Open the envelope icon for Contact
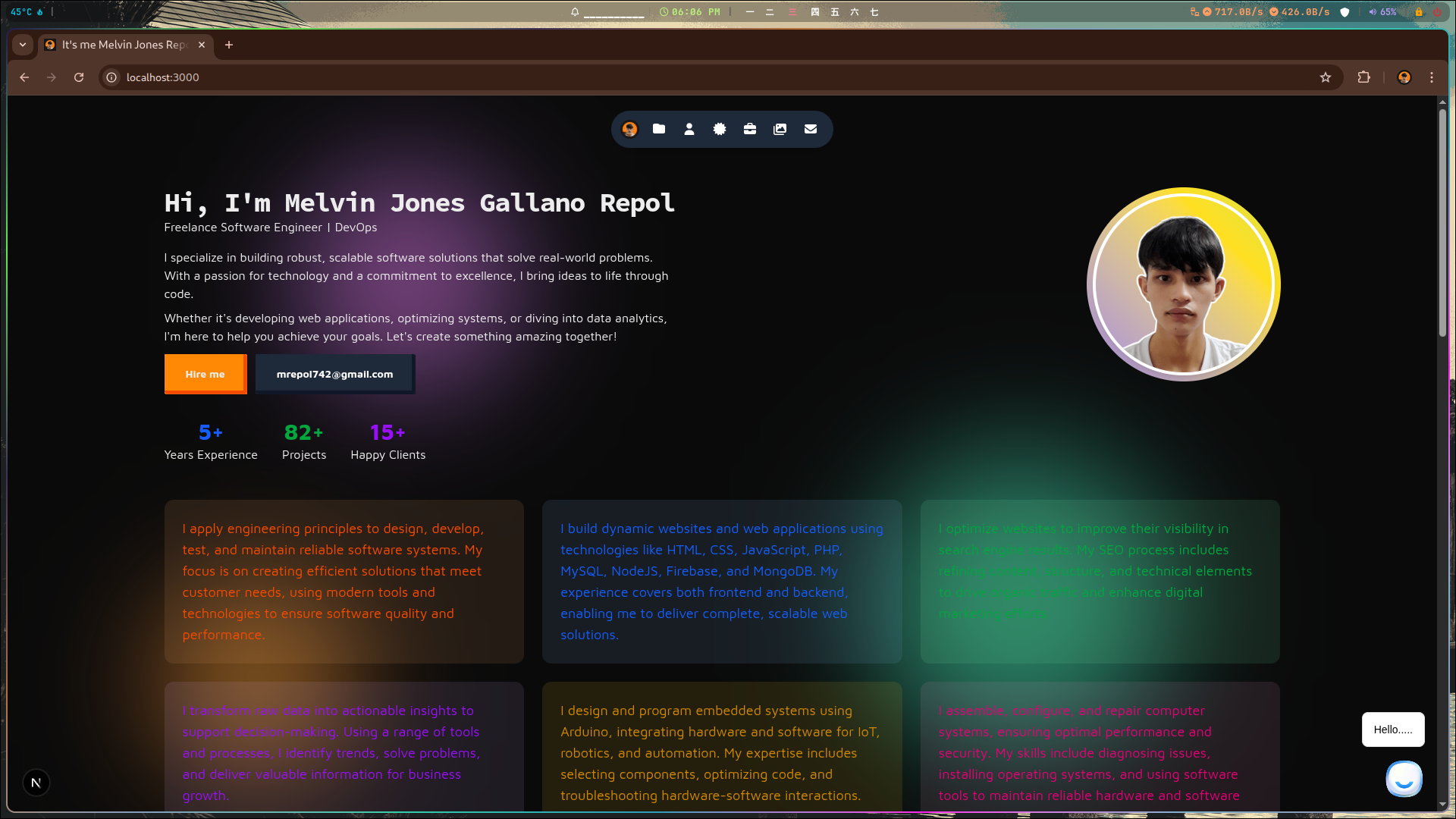 coord(810,129)
